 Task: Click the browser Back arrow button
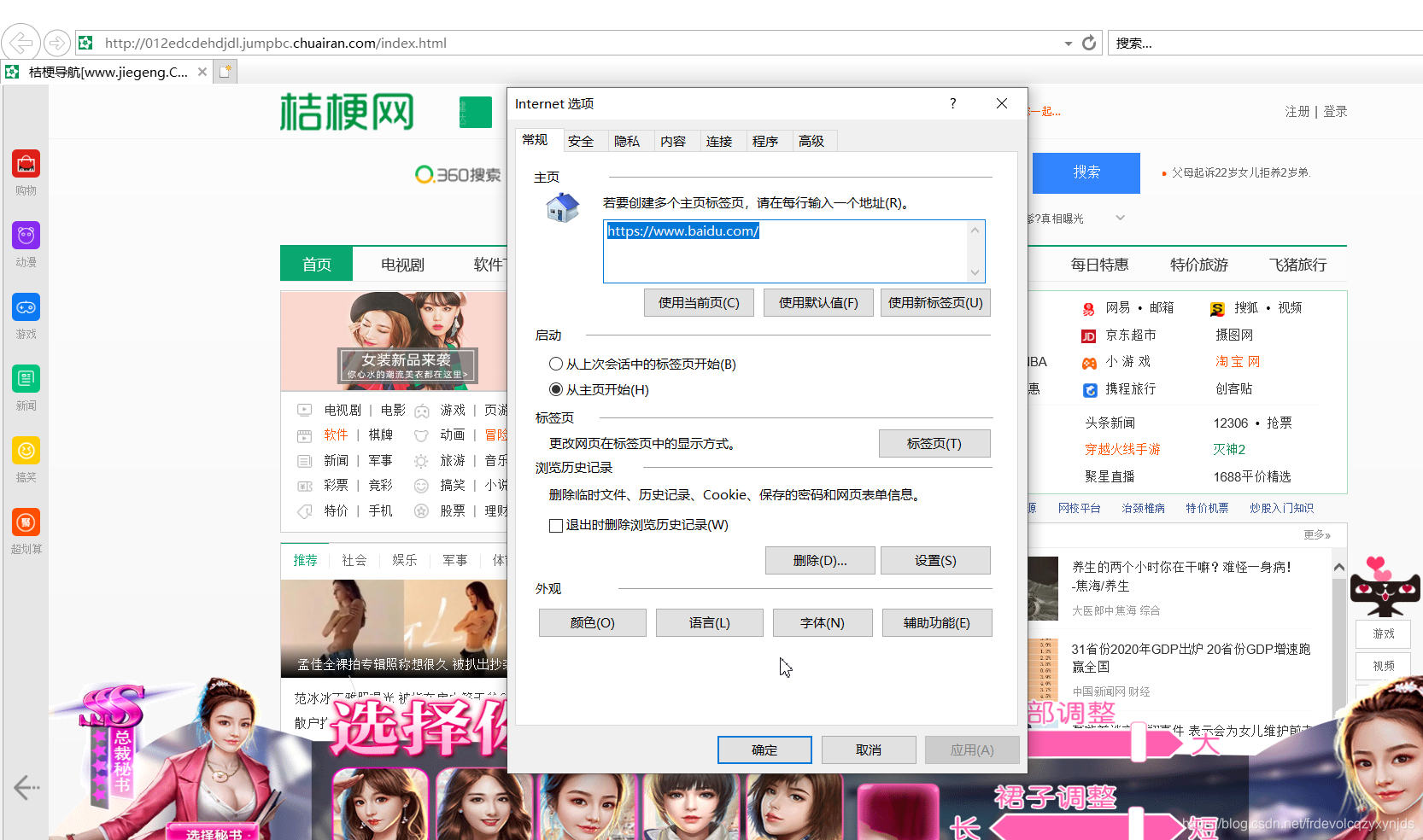[x=20, y=42]
